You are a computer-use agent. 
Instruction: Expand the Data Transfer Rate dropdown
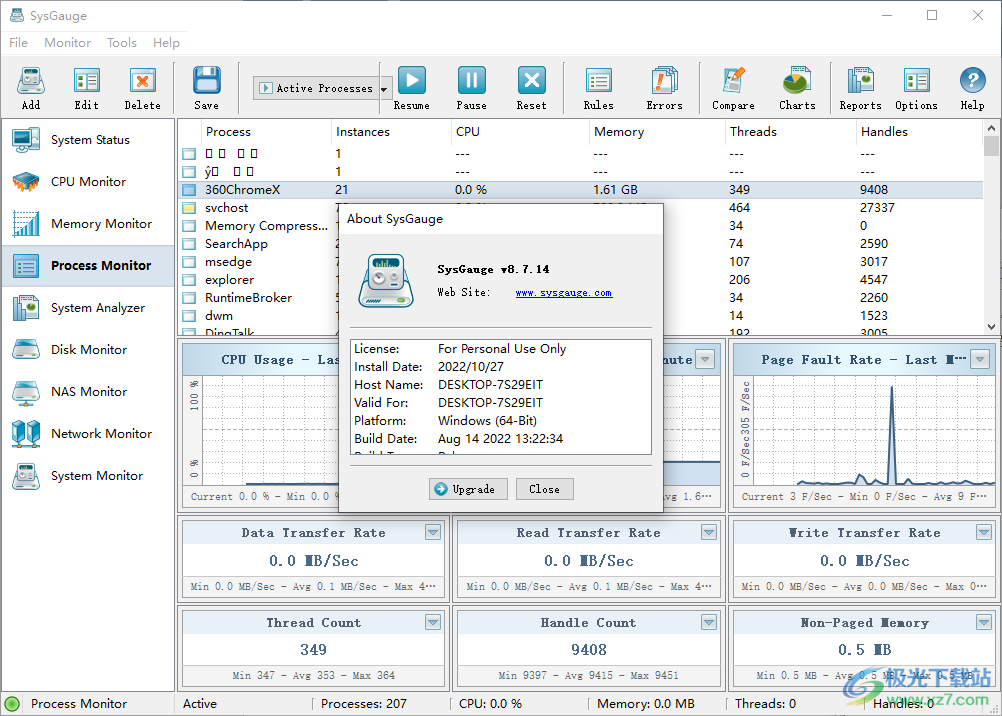point(433,532)
